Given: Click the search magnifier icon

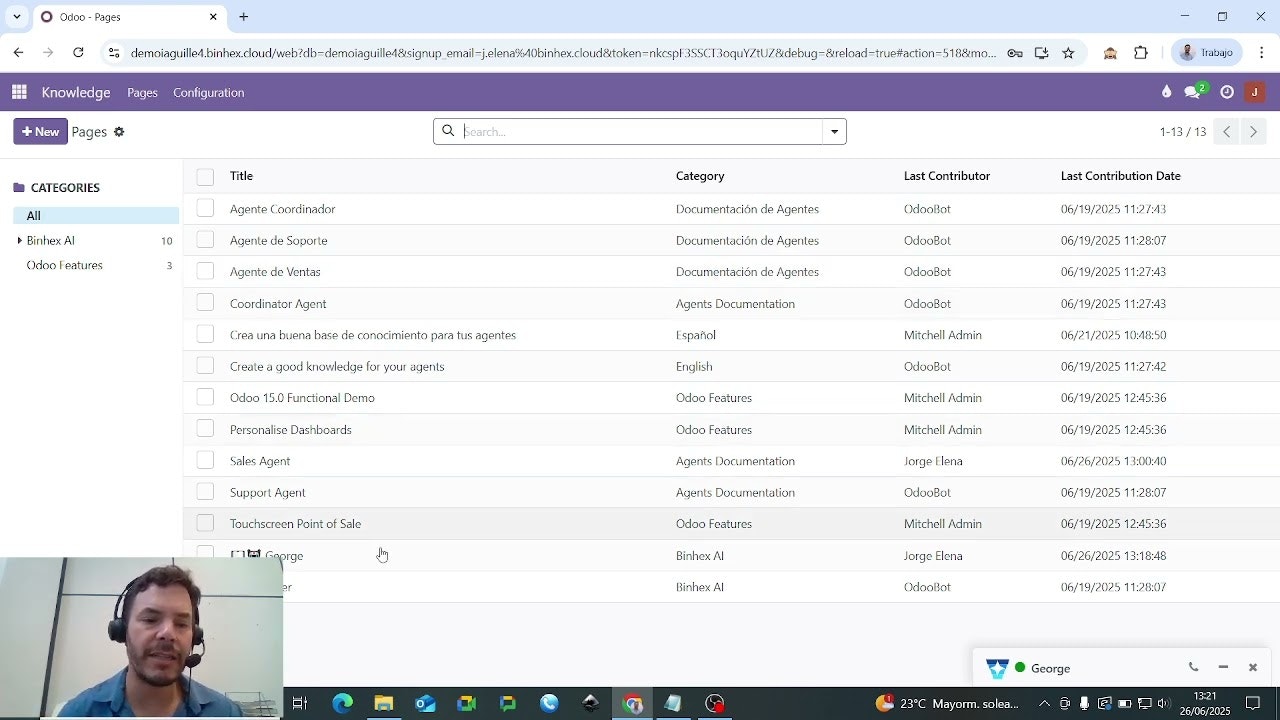Looking at the screenshot, I should tap(448, 131).
